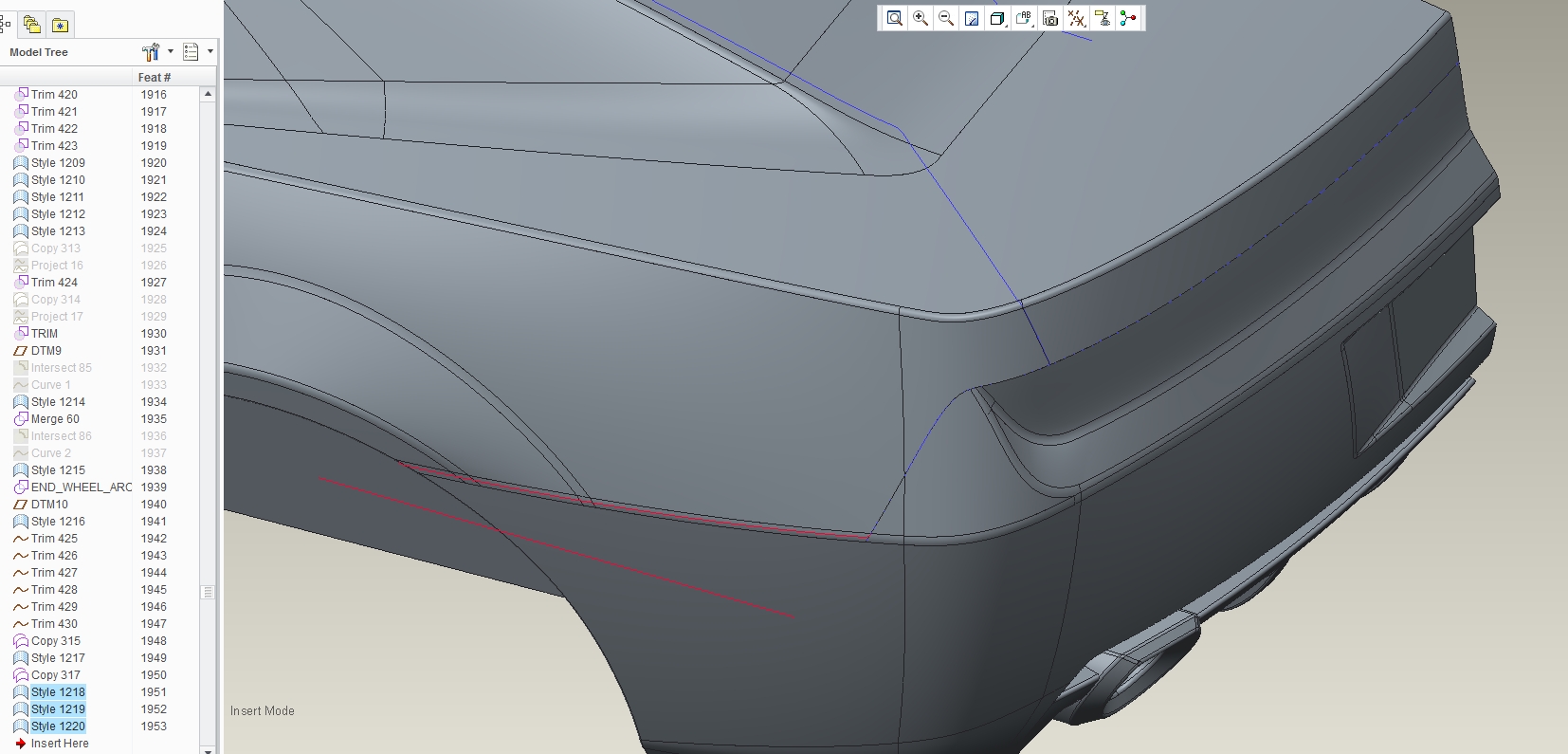Click the Refit view icon

pyautogui.click(x=894, y=18)
